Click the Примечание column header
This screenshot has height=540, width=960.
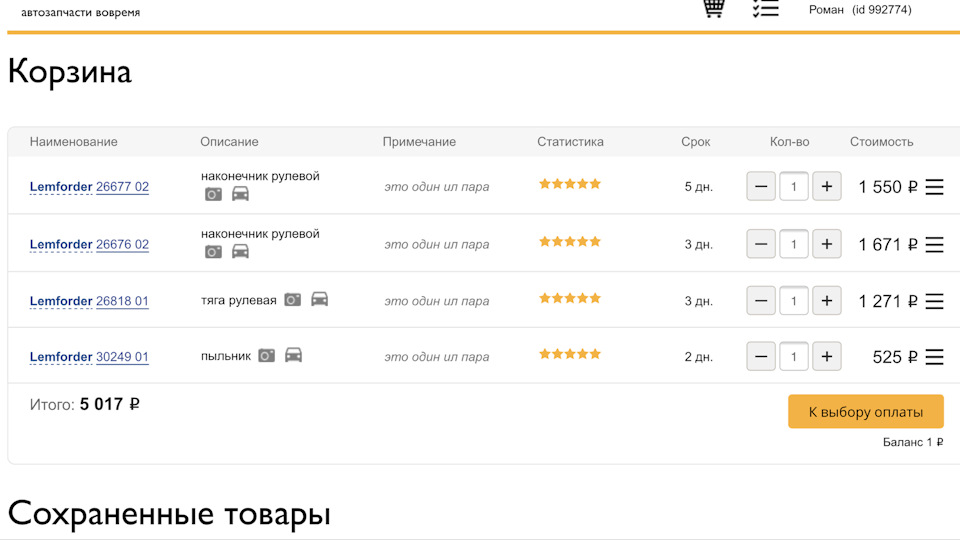coord(419,141)
